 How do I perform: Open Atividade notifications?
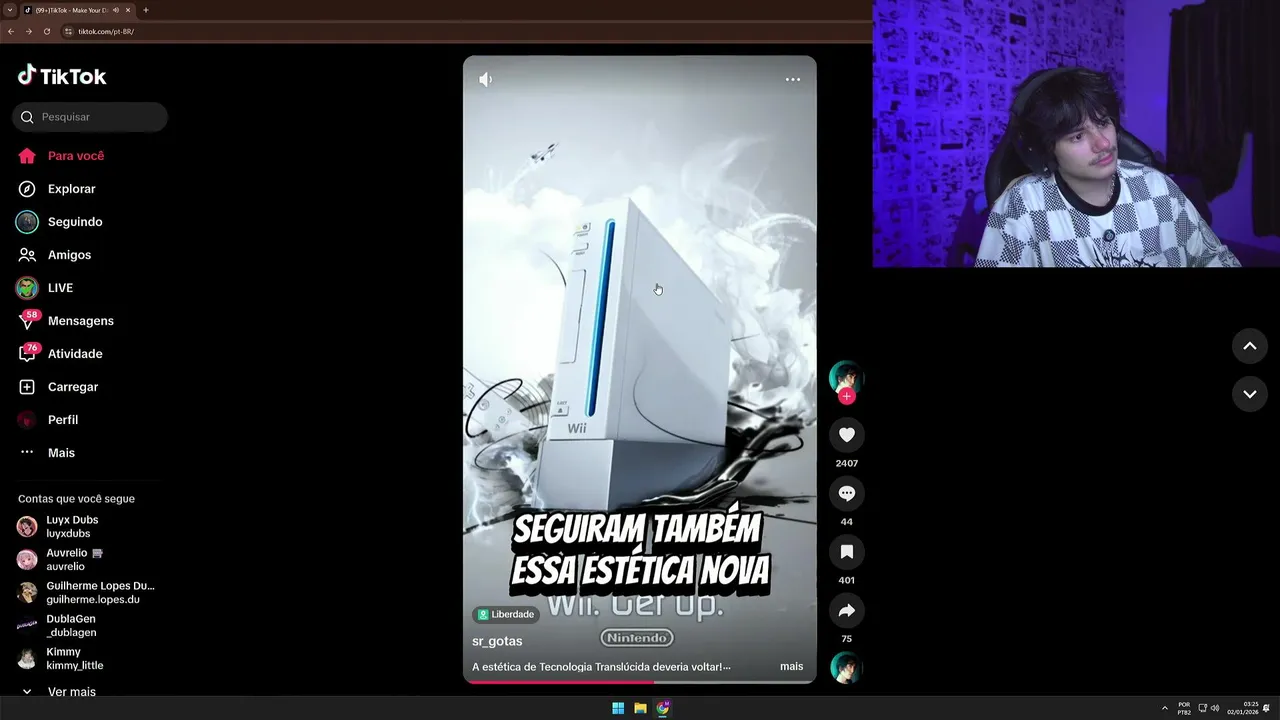click(x=61, y=354)
